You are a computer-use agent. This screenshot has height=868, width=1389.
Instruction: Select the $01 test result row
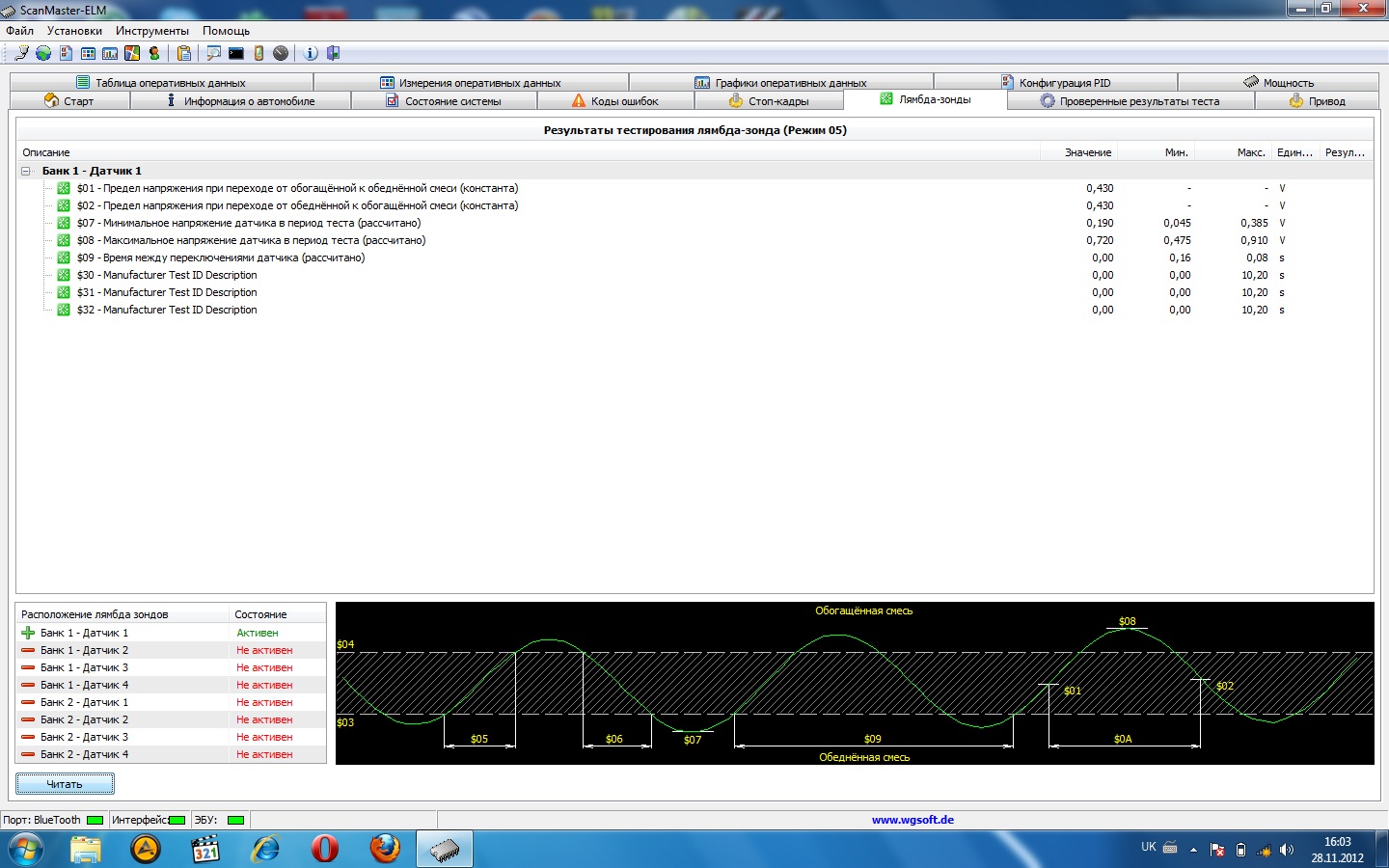694,188
